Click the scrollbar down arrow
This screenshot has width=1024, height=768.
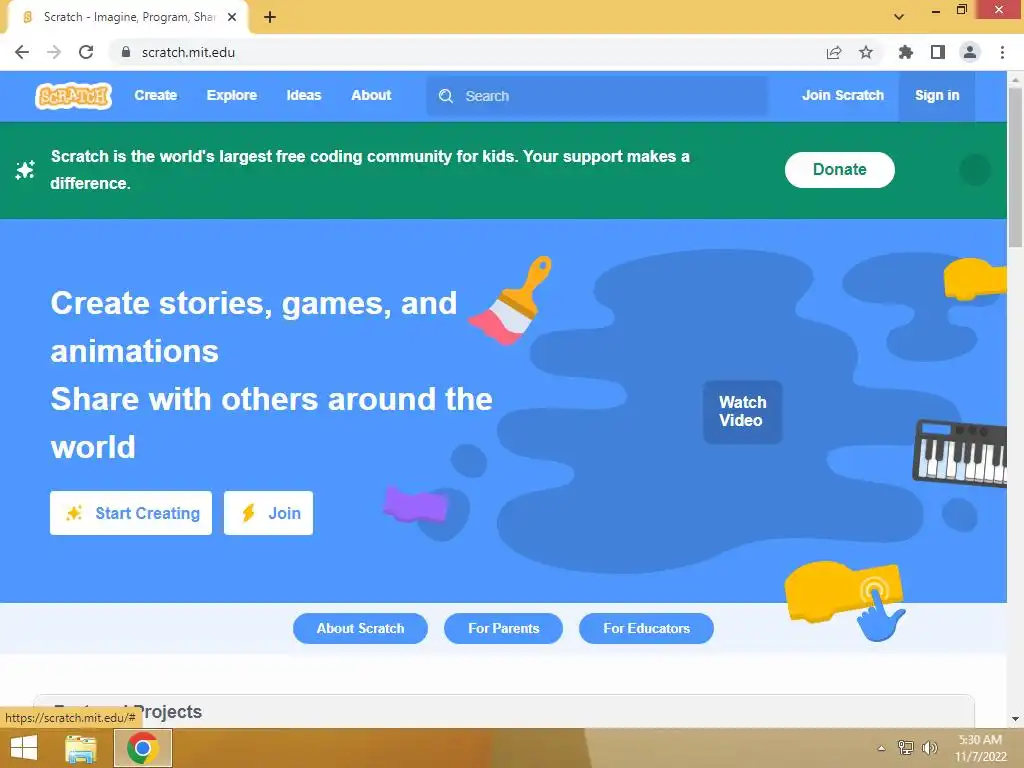click(x=1015, y=719)
